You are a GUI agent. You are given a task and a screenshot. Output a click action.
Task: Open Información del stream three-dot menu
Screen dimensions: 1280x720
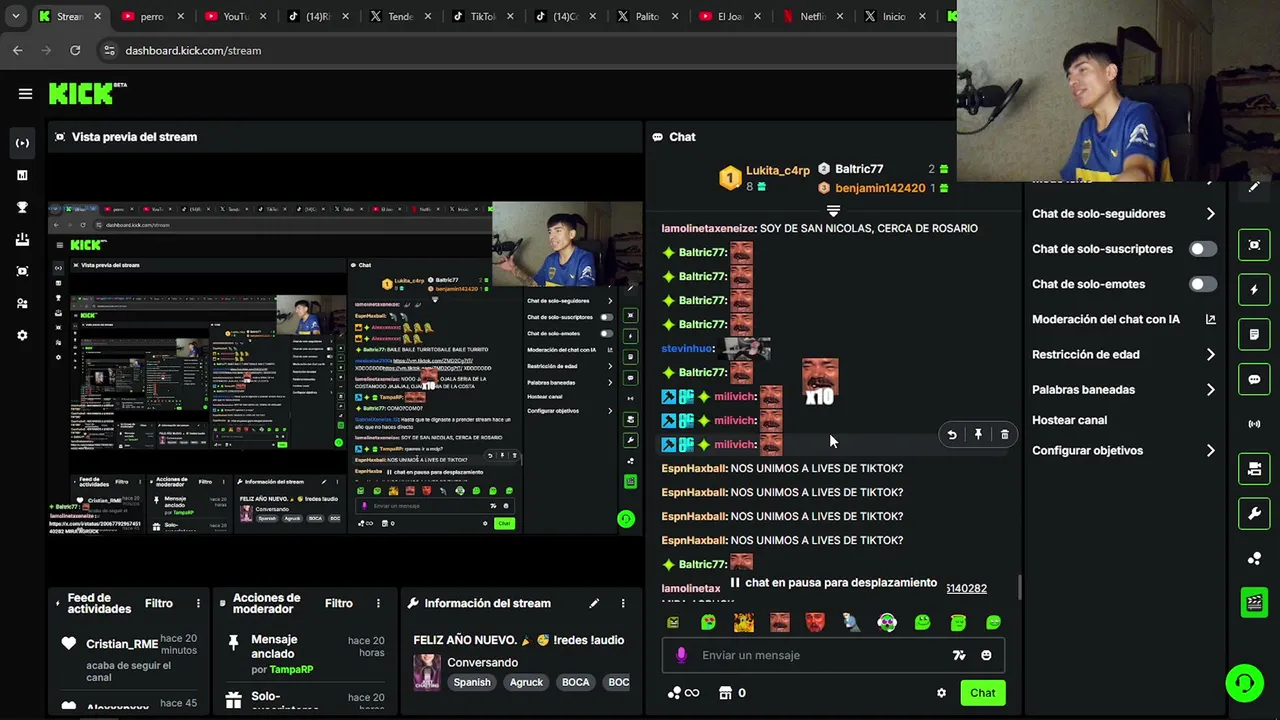click(x=623, y=603)
